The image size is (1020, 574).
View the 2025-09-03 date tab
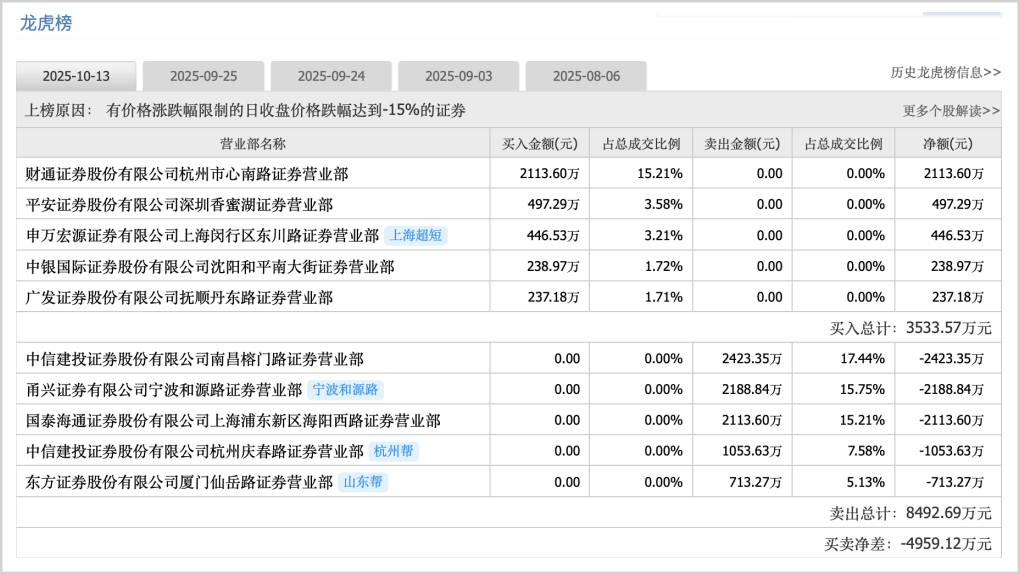pos(458,76)
